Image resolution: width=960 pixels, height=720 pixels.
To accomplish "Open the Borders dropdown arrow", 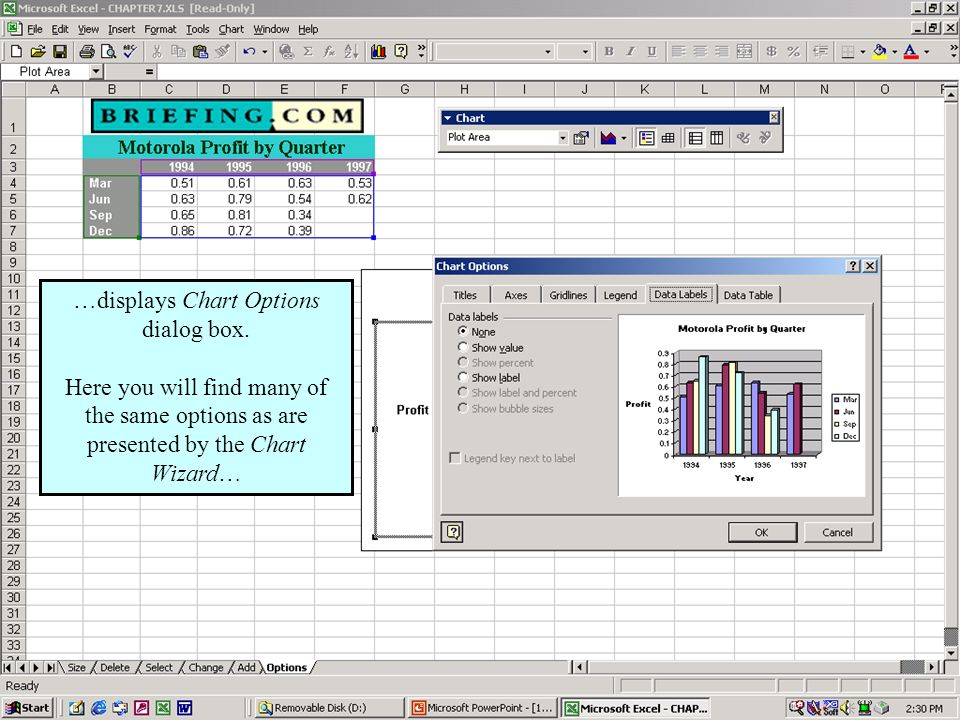I will [863, 51].
